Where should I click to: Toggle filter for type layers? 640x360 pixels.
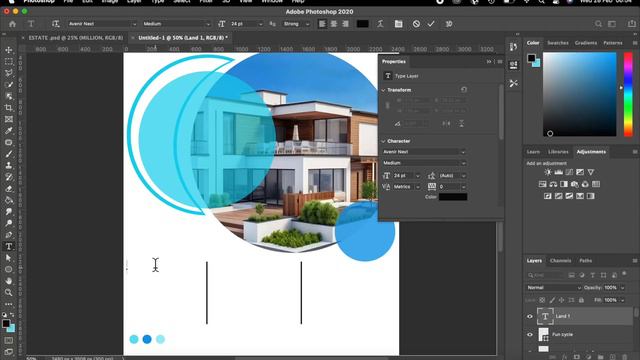coord(593,275)
